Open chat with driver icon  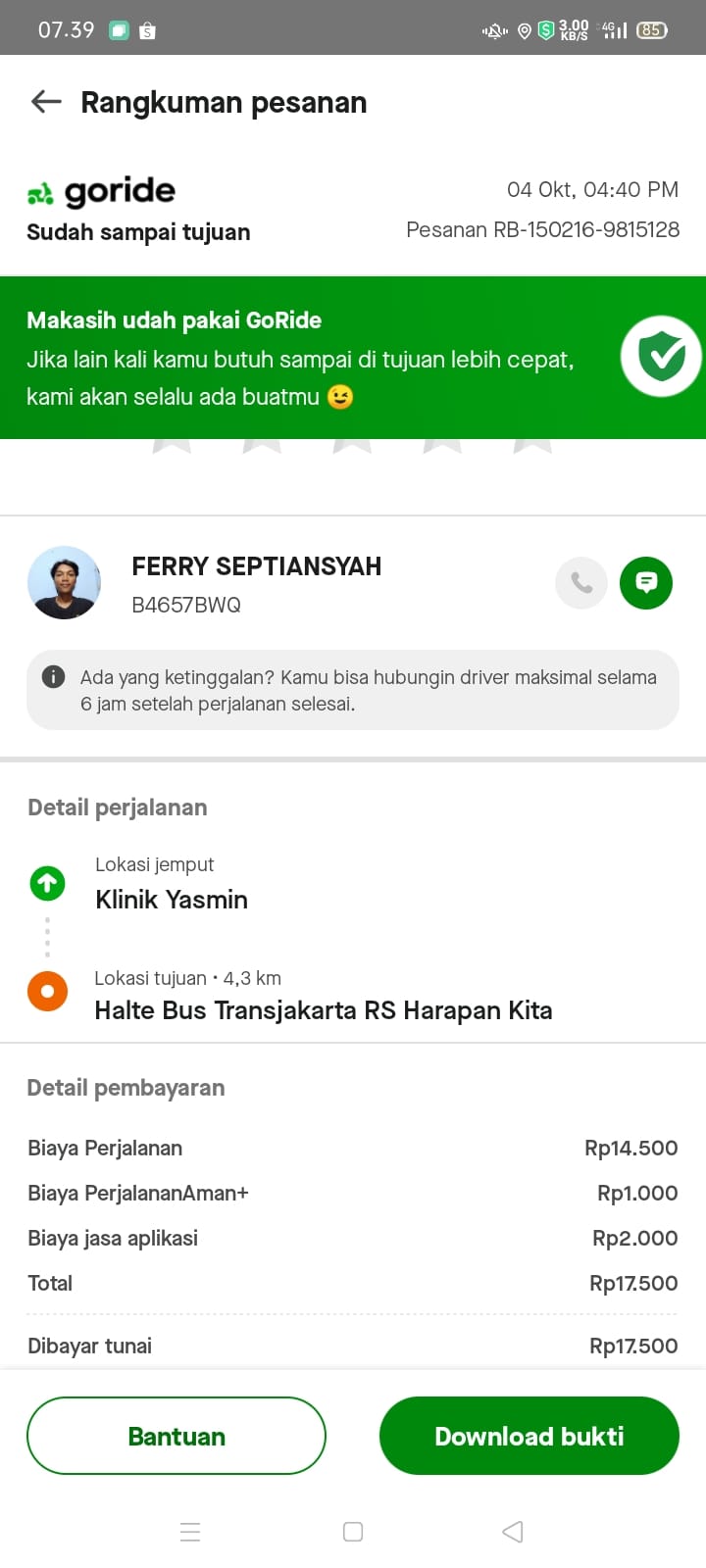click(646, 583)
